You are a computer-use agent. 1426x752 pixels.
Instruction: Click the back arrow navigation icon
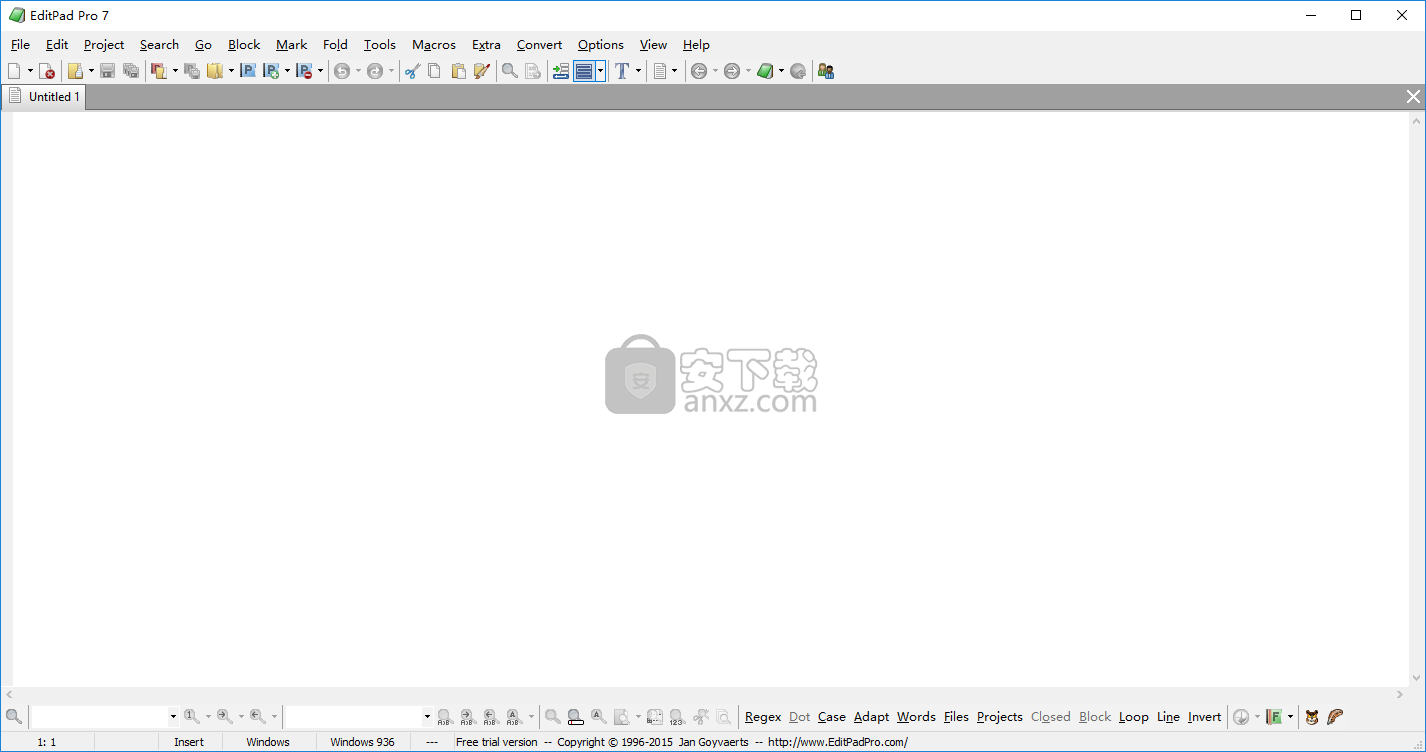coord(699,71)
